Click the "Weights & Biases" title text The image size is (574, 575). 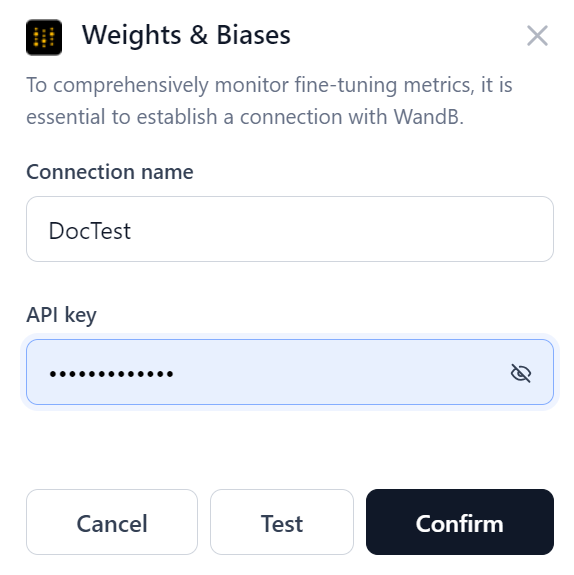tap(186, 35)
